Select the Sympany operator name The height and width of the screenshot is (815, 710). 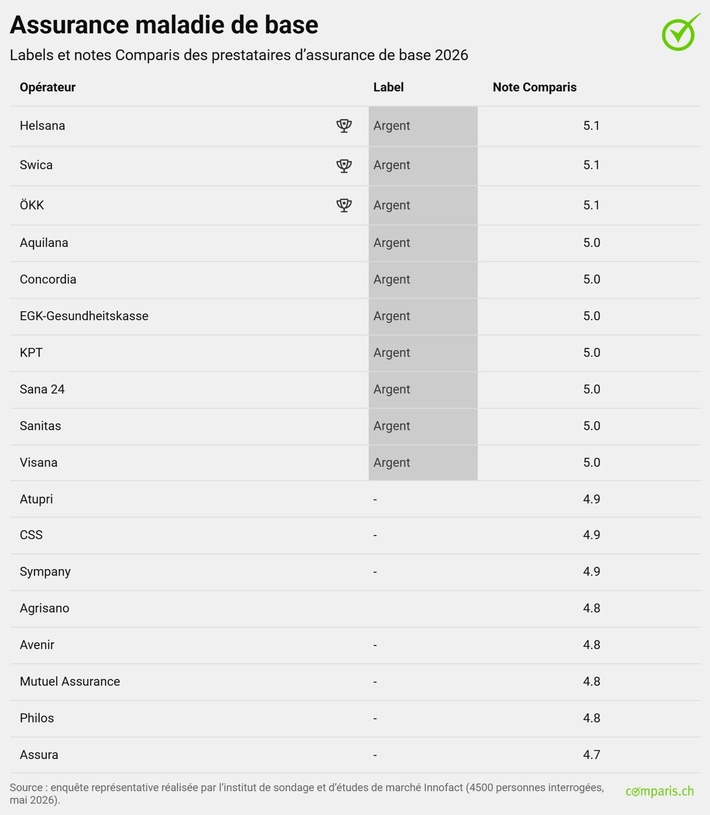[45, 572]
